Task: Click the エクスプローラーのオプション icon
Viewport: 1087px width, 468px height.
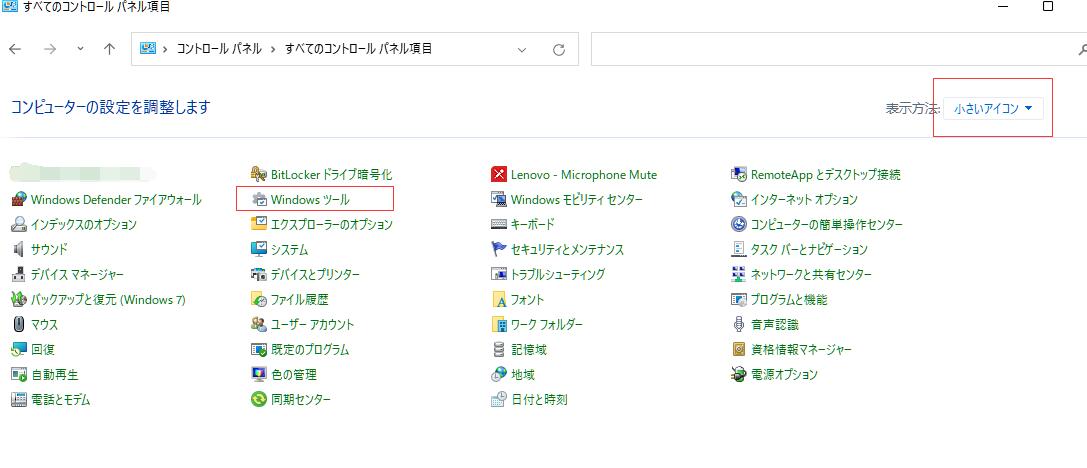Action: pyautogui.click(x=259, y=224)
